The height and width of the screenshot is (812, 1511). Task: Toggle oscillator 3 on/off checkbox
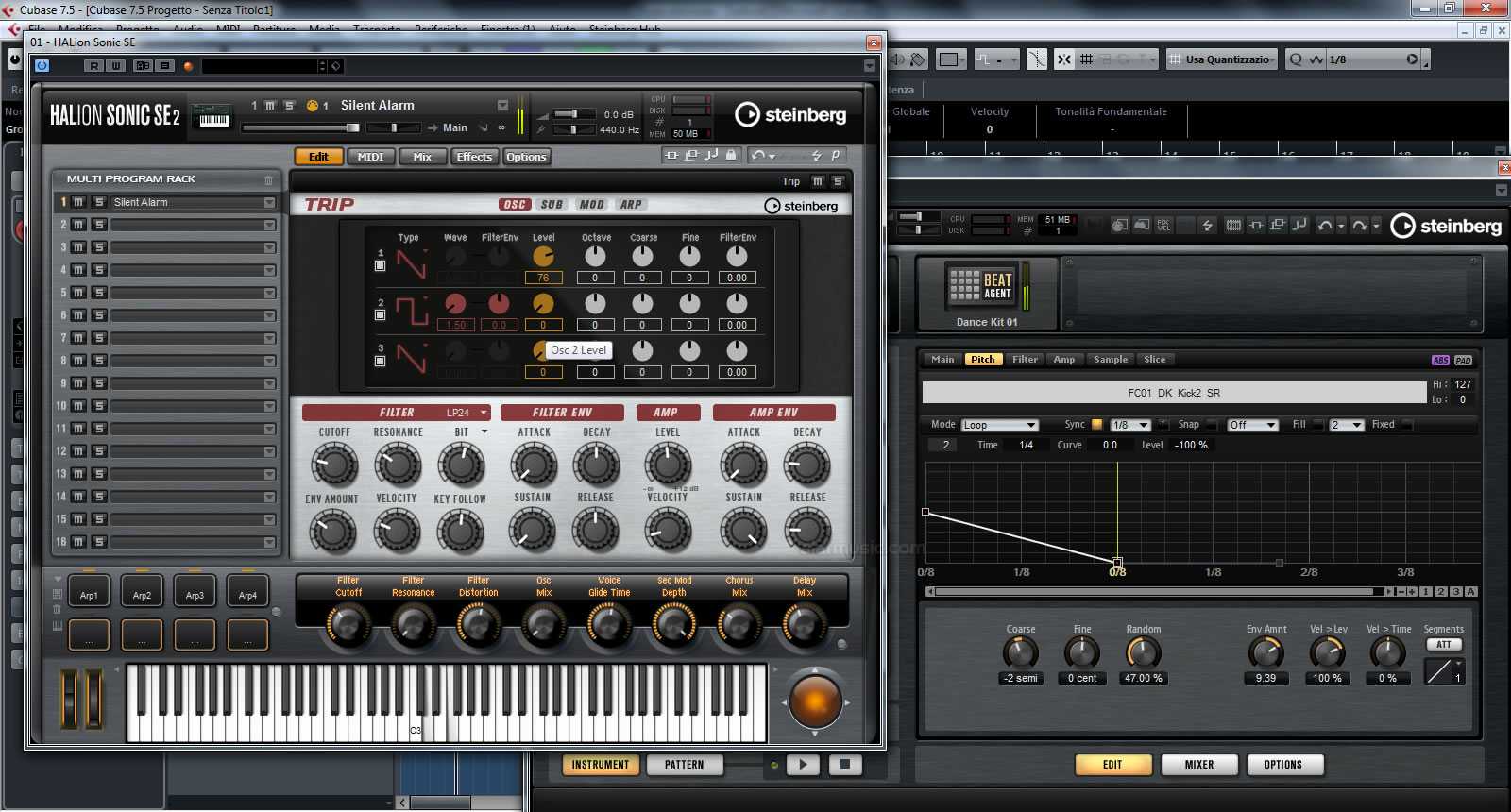point(380,361)
